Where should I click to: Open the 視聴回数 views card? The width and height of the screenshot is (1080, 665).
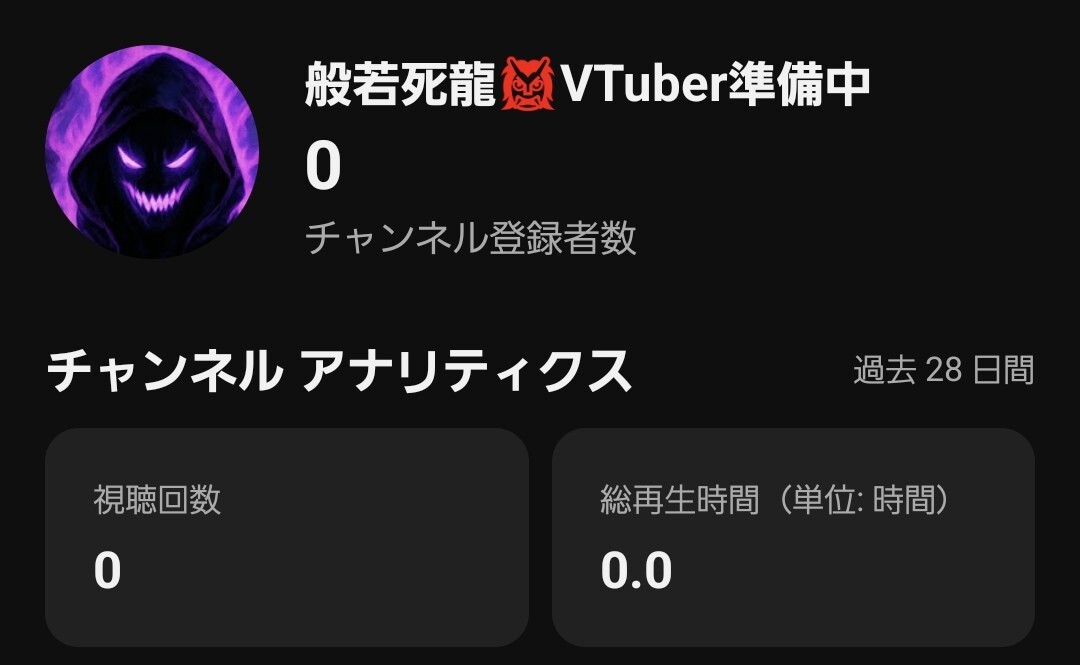pos(287,538)
